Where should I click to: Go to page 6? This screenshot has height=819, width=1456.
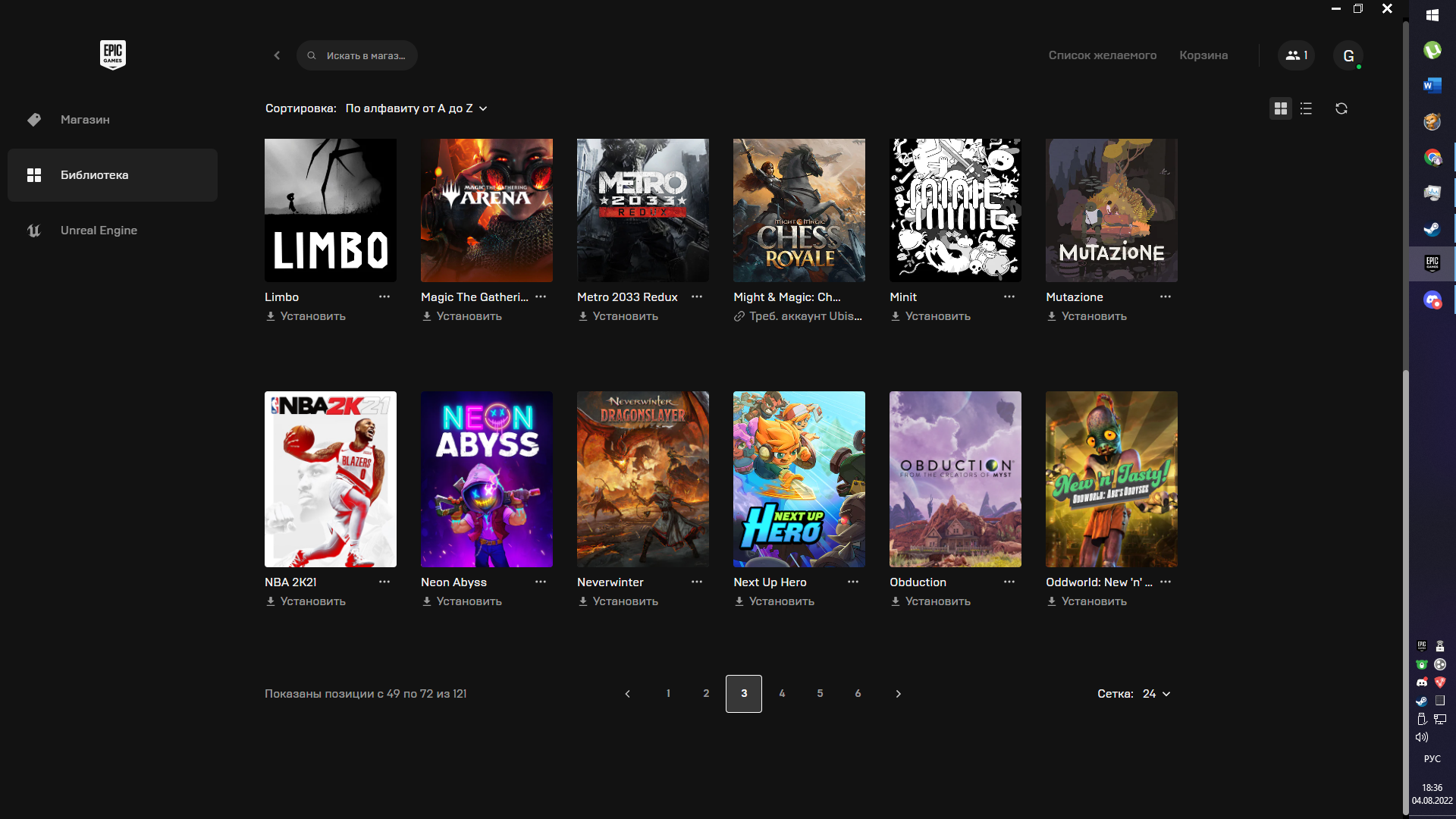point(858,694)
